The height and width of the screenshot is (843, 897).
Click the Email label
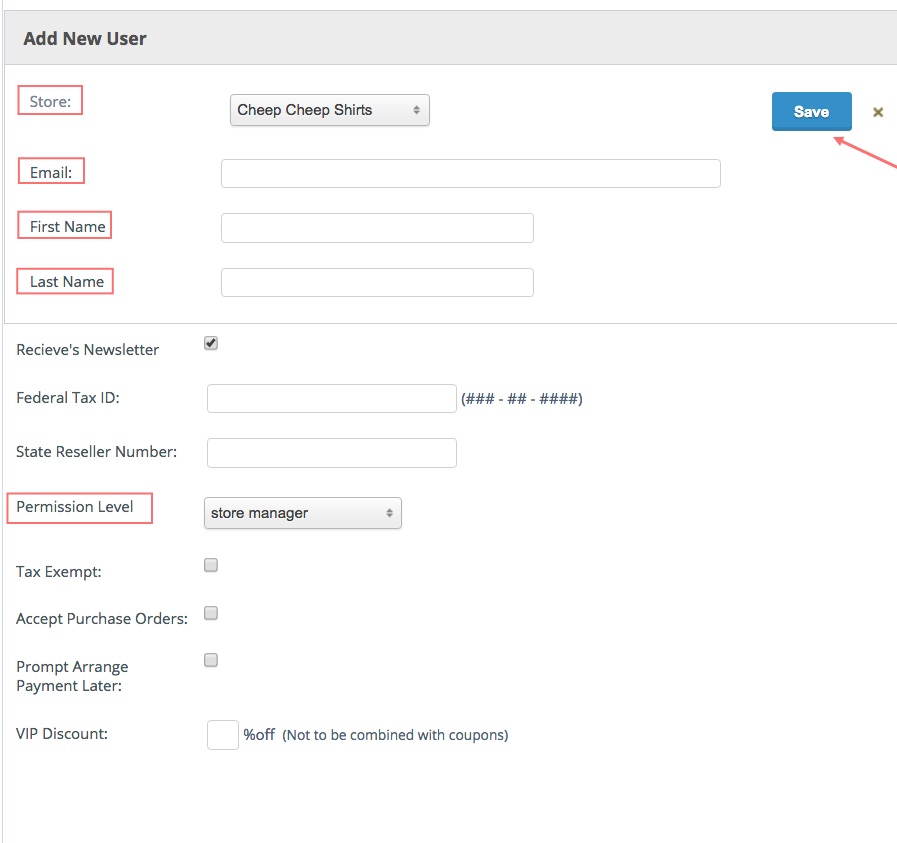pyautogui.click(x=51, y=172)
